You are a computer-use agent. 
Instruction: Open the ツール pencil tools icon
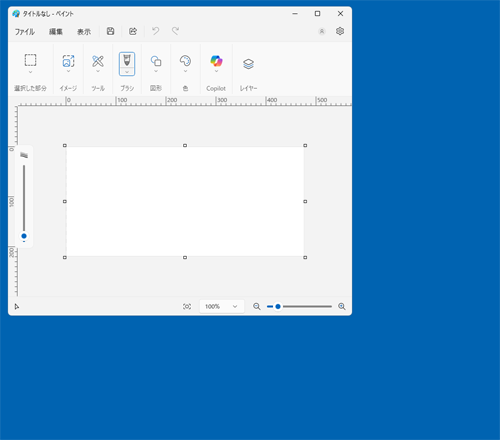click(98, 61)
